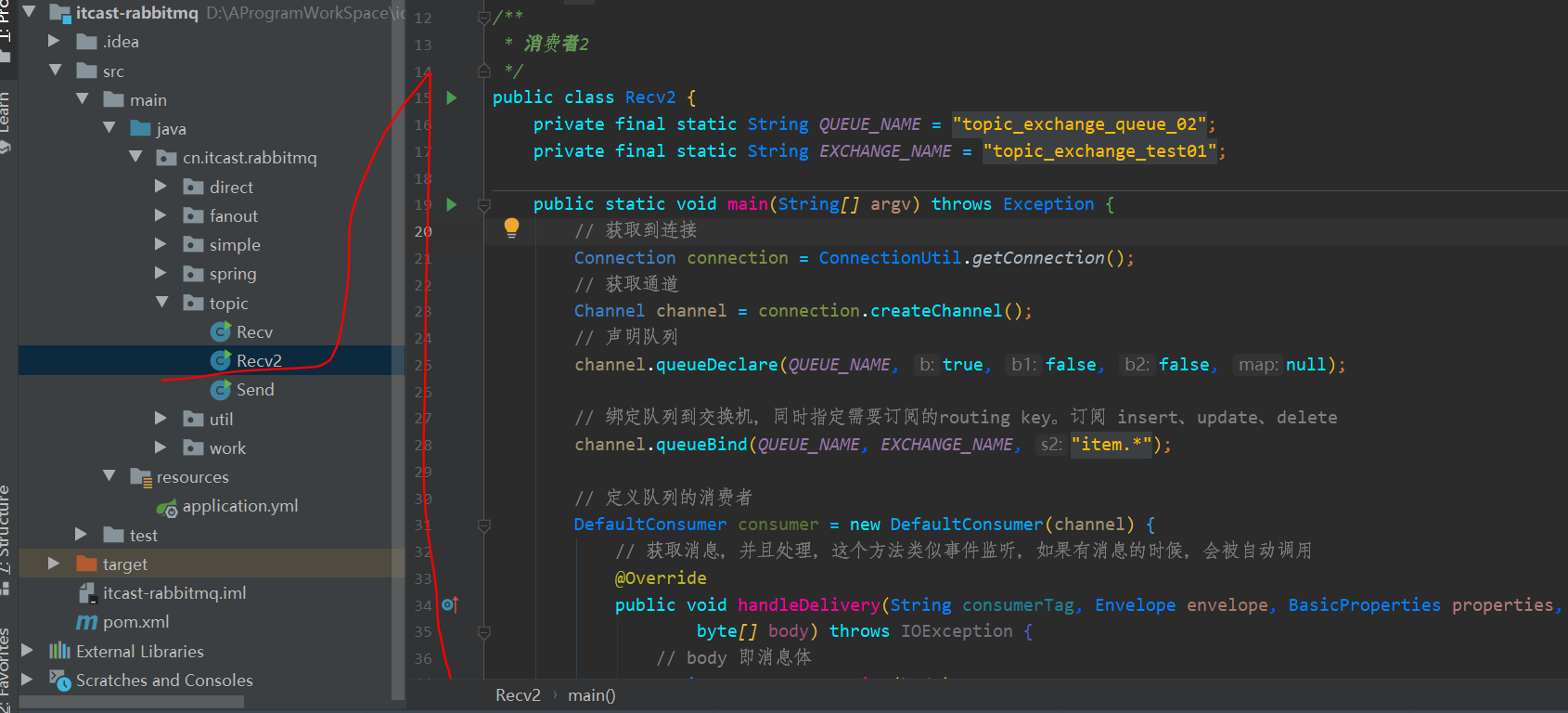
Task: Click the yellow lightbulb intention icon
Action: pos(511,228)
